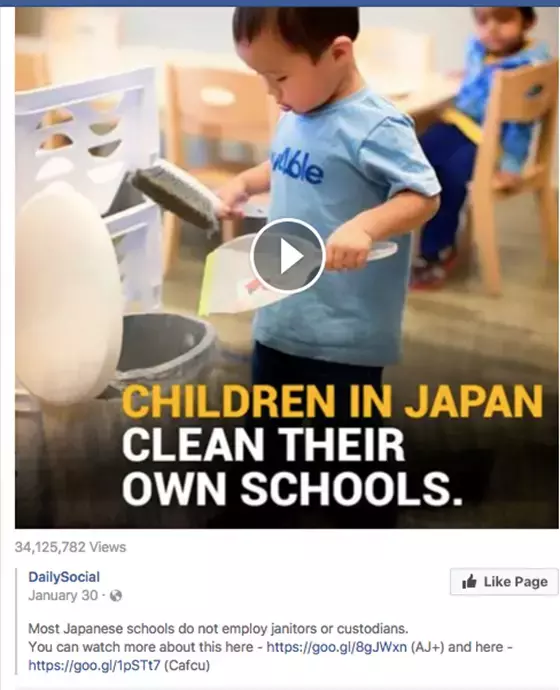The width and height of the screenshot is (560, 690).
Task: Click the 34,125,782 Views count
Action: click(70, 547)
